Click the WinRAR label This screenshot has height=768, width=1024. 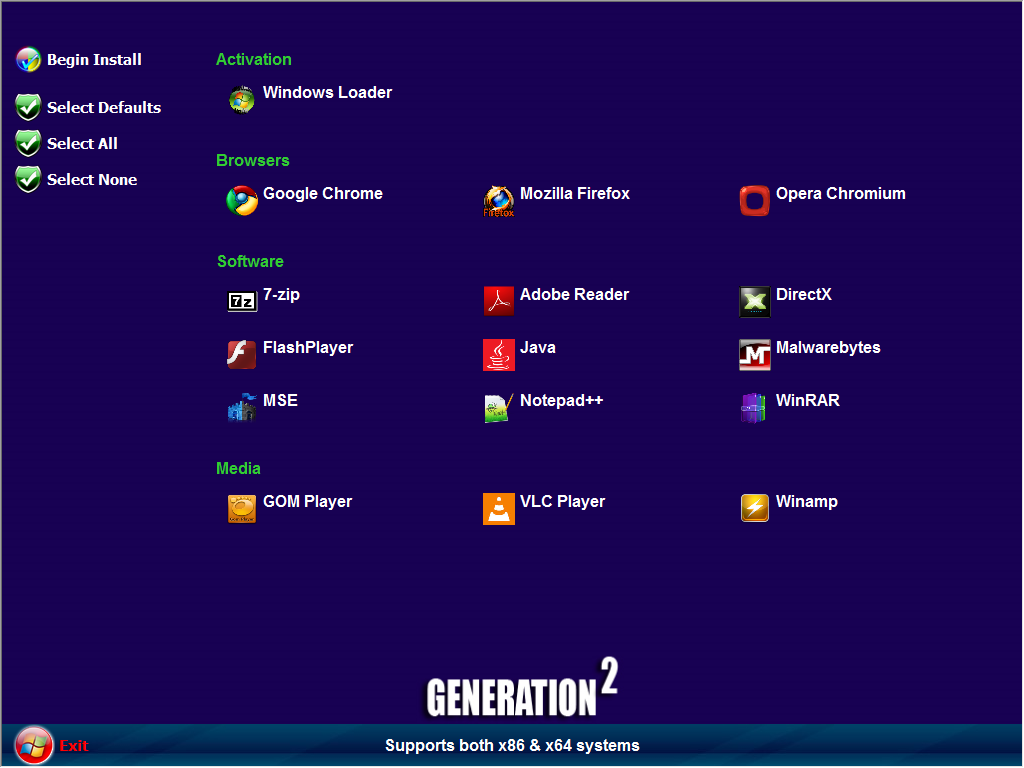807,400
